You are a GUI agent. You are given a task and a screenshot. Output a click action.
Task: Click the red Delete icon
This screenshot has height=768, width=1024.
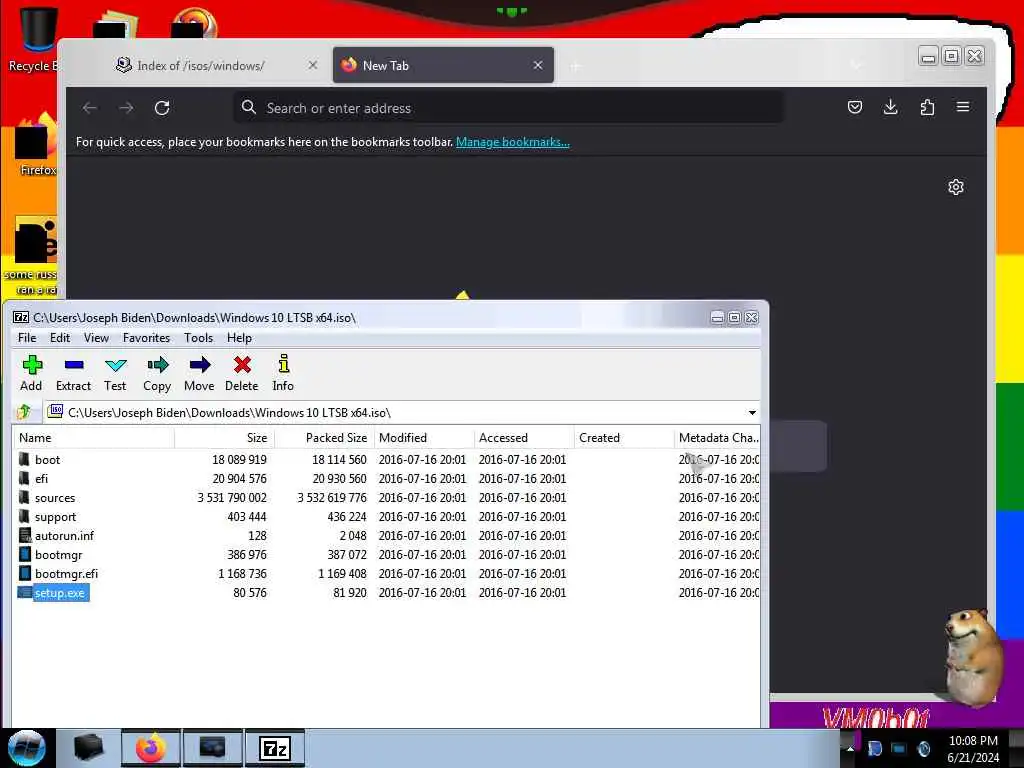click(242, 373)
